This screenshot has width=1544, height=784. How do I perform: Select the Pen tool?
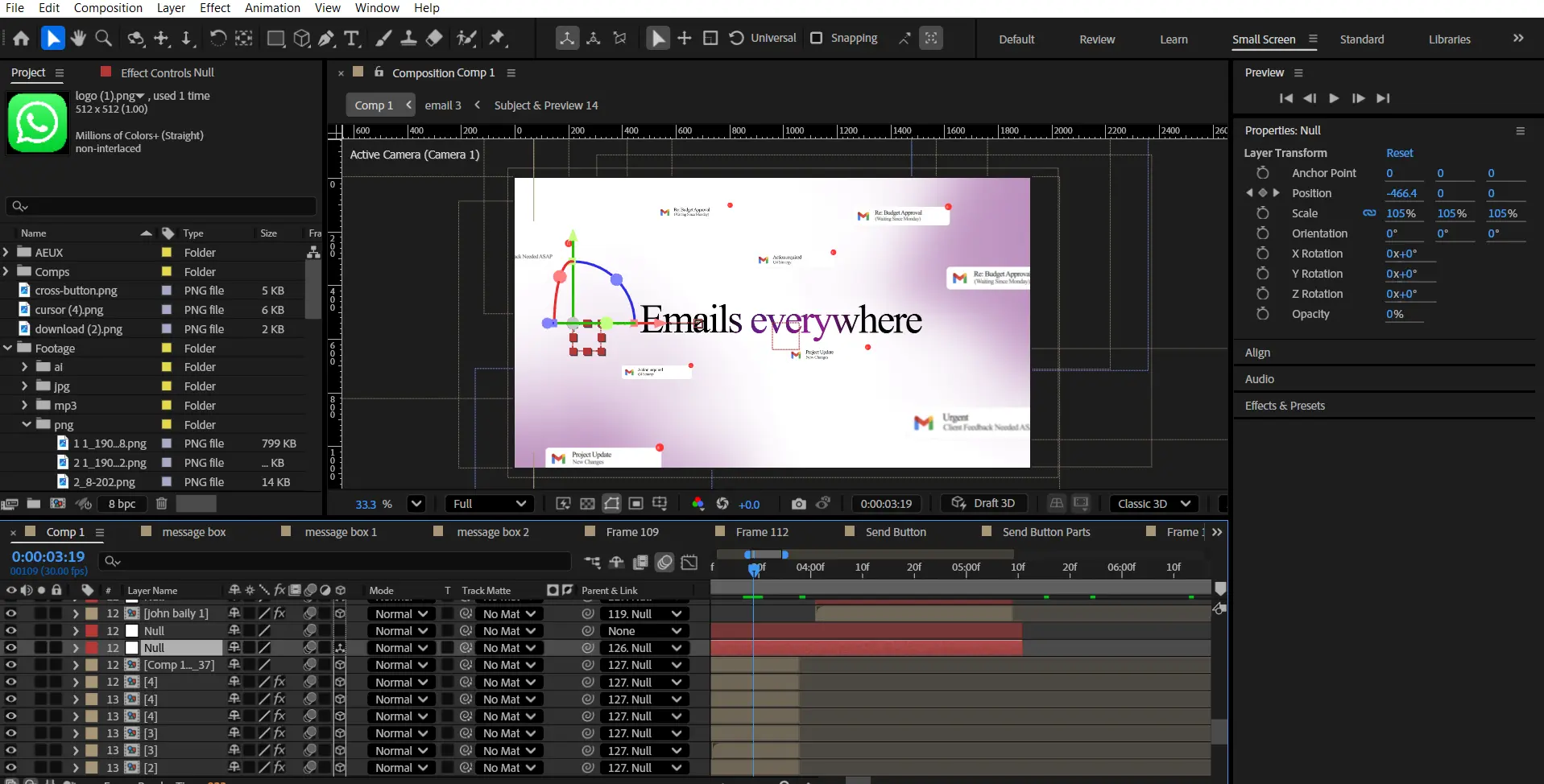(326, 38)
